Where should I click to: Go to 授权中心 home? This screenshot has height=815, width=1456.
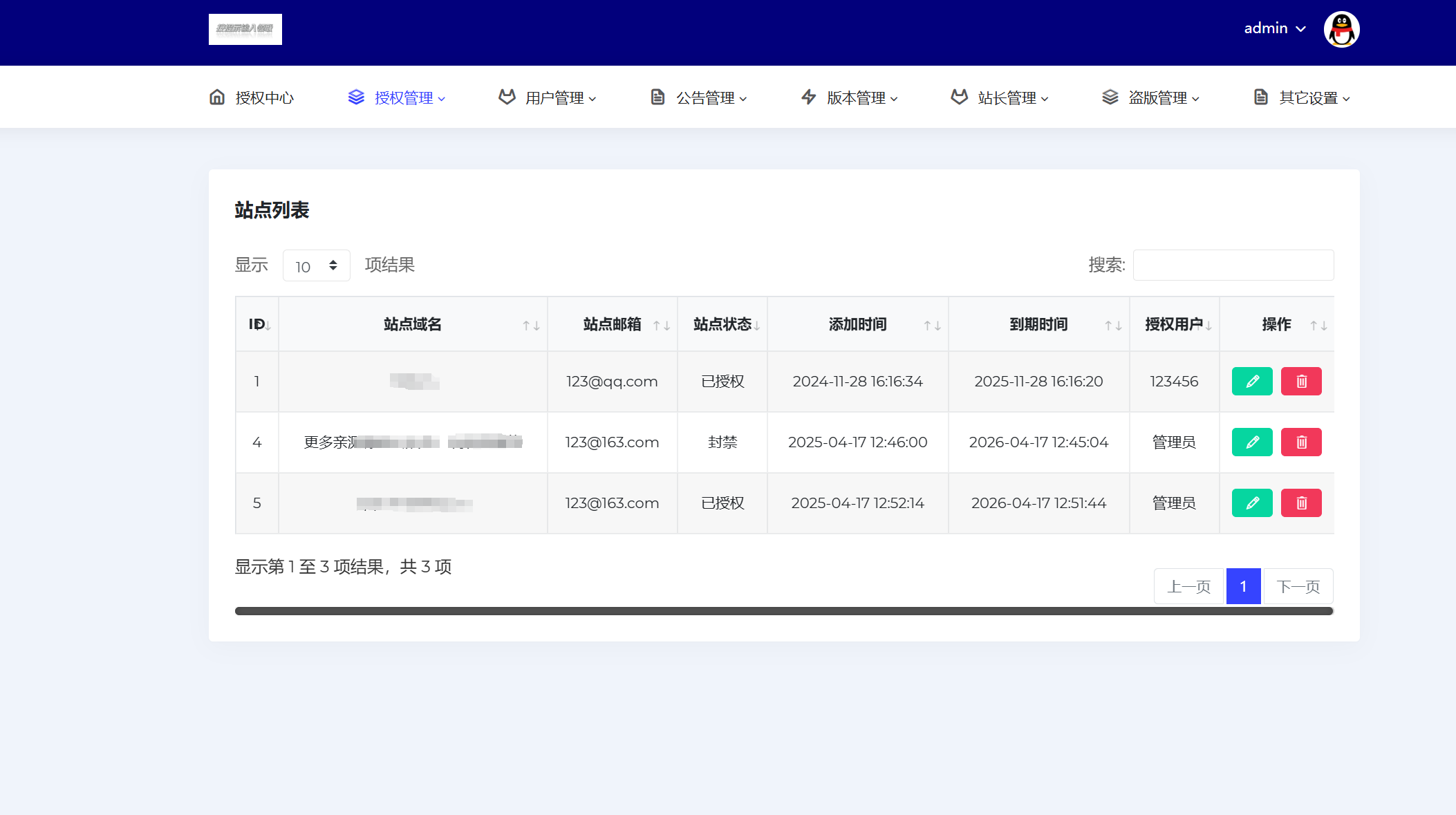click(x=252, y=97)
